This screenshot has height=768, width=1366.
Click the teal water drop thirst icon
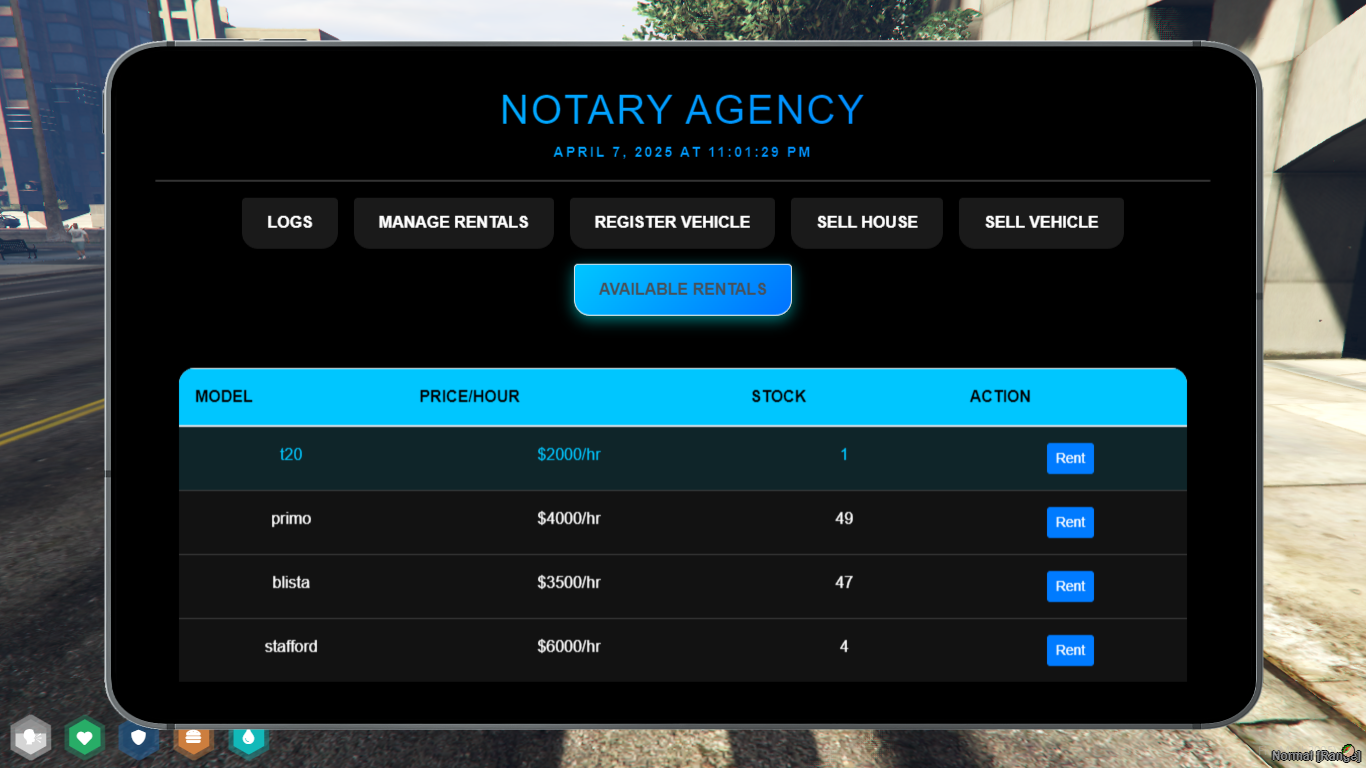click(x=249, y=738)
